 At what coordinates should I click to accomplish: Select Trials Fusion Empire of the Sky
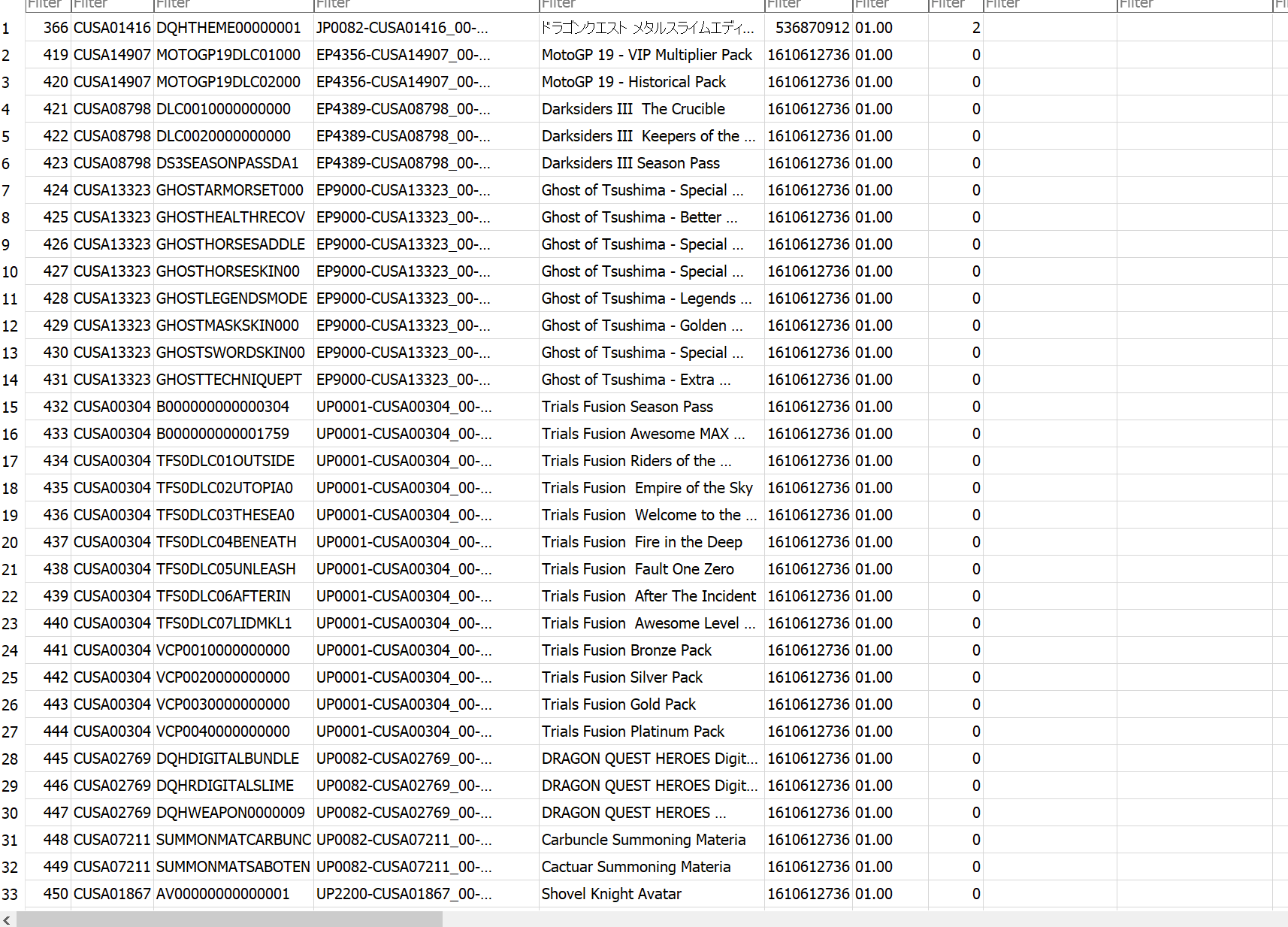tap(652, 488)
